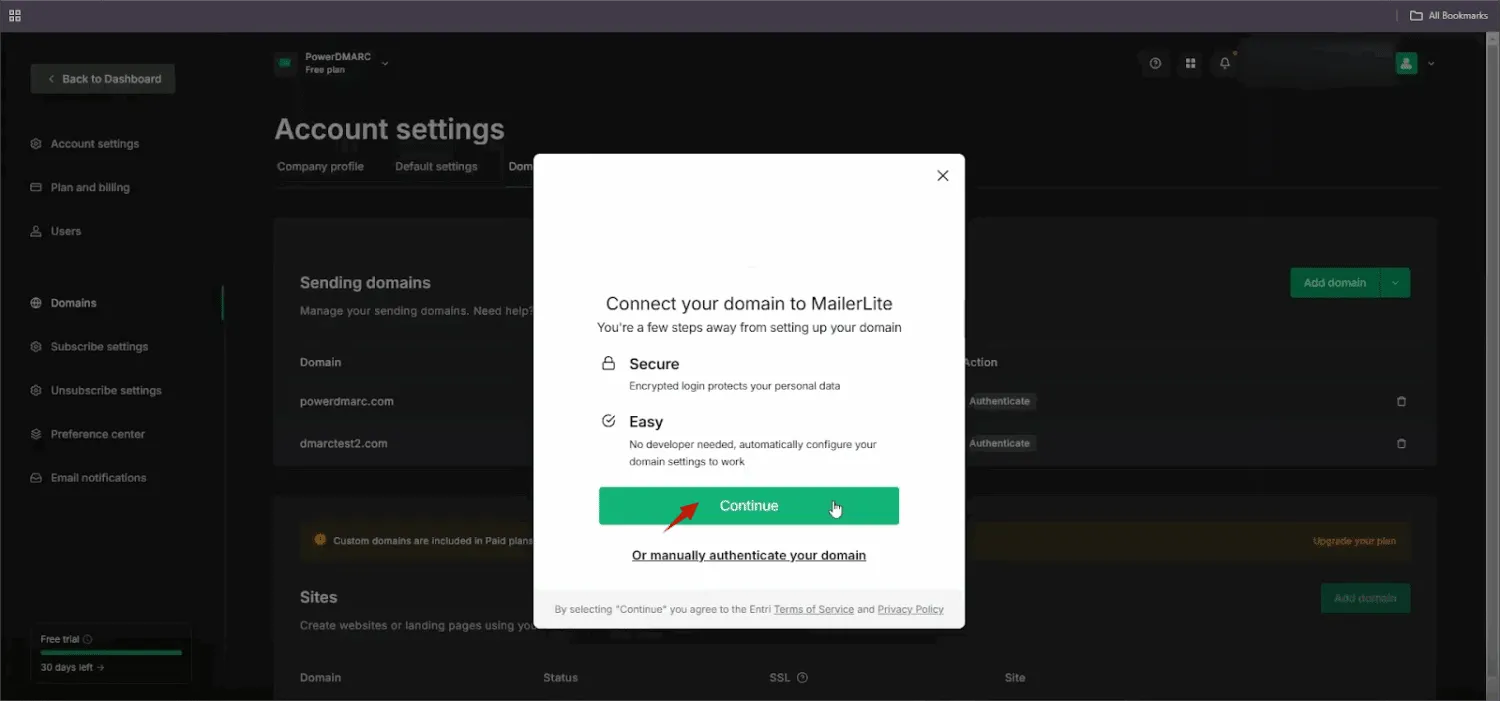1500x701 pixels.
Task: Open Preference center in sidebar
Action: point(98,434)
